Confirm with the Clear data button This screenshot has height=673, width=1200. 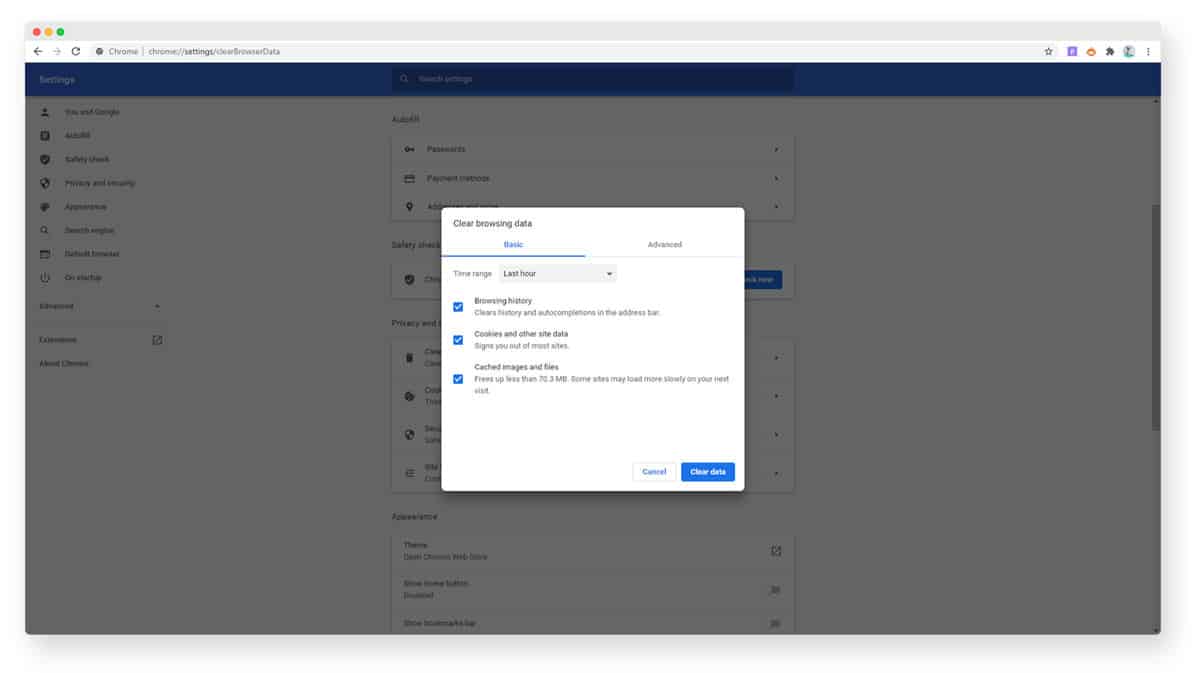pos(708,472)
